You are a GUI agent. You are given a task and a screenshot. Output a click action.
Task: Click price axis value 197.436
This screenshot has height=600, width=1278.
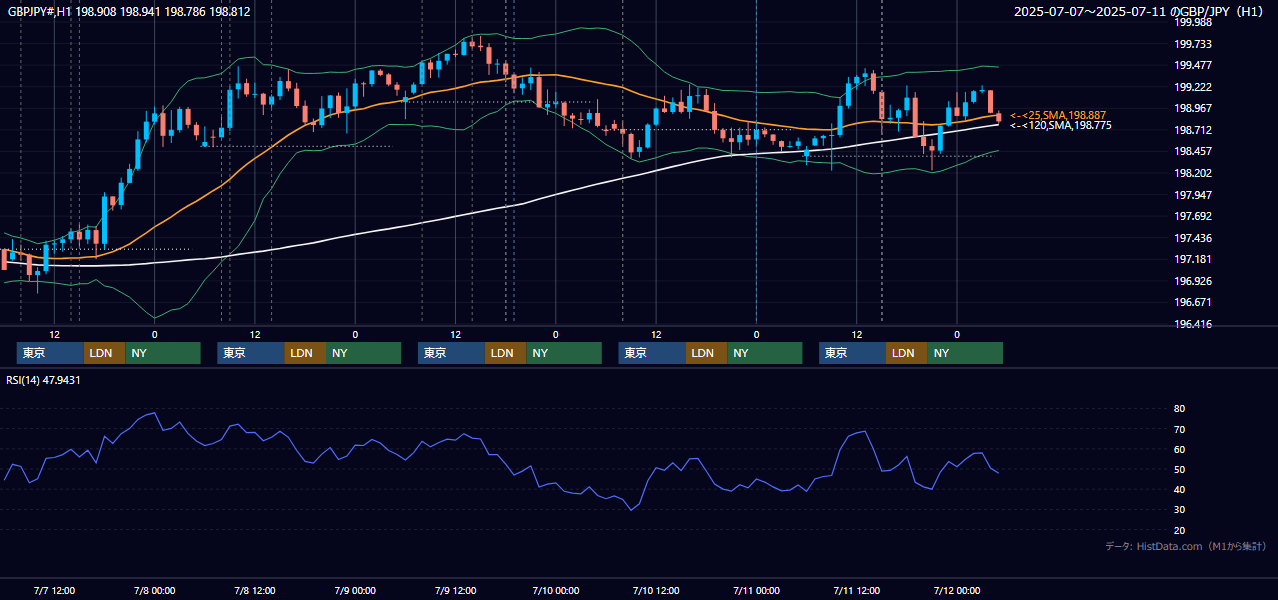click(1193, 238)
